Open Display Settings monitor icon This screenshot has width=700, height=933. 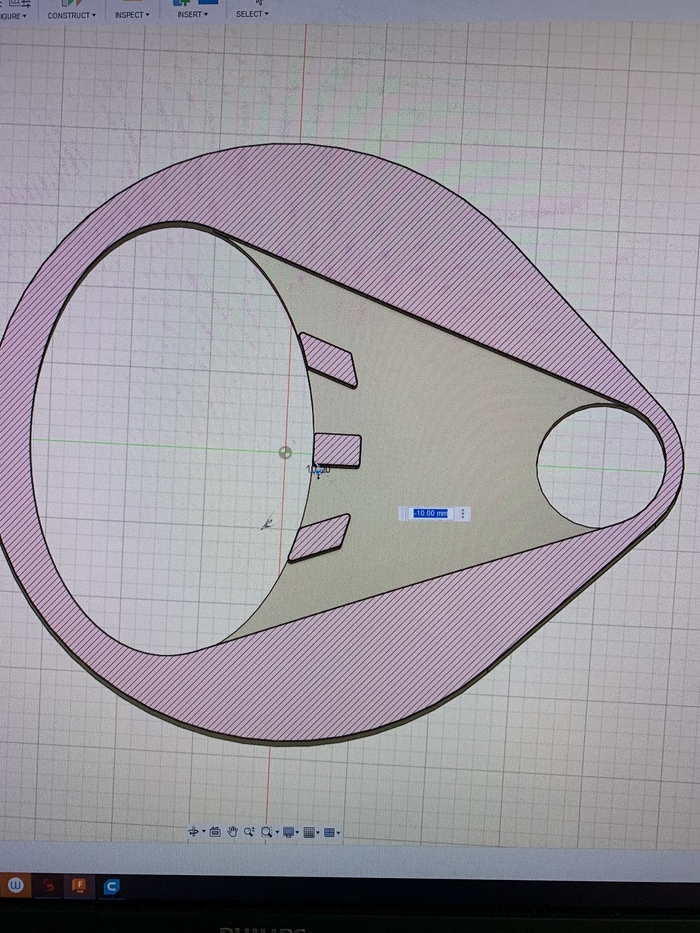pos(288,831)
